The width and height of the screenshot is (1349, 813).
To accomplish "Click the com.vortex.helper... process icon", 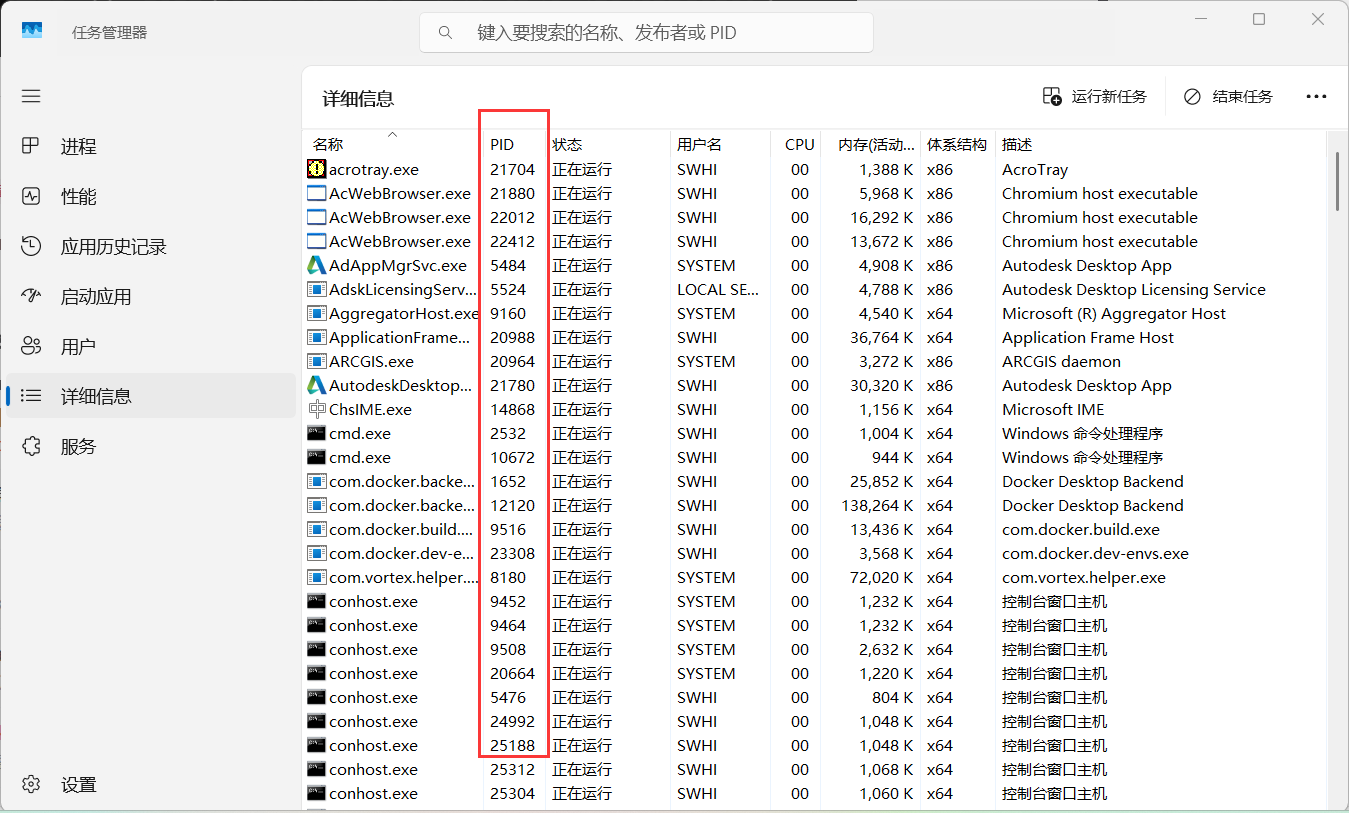I will pyautogui.click(x=316, y=577).
